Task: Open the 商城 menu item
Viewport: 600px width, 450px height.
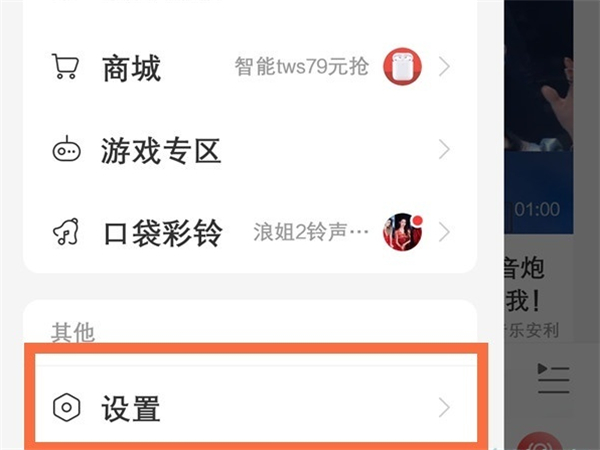Action: click(x=250, y=67)
